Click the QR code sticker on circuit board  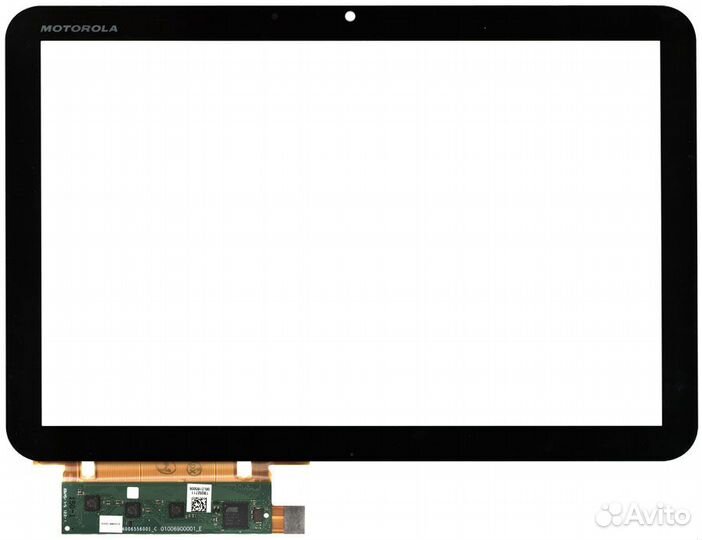click(x=198, y=504)
